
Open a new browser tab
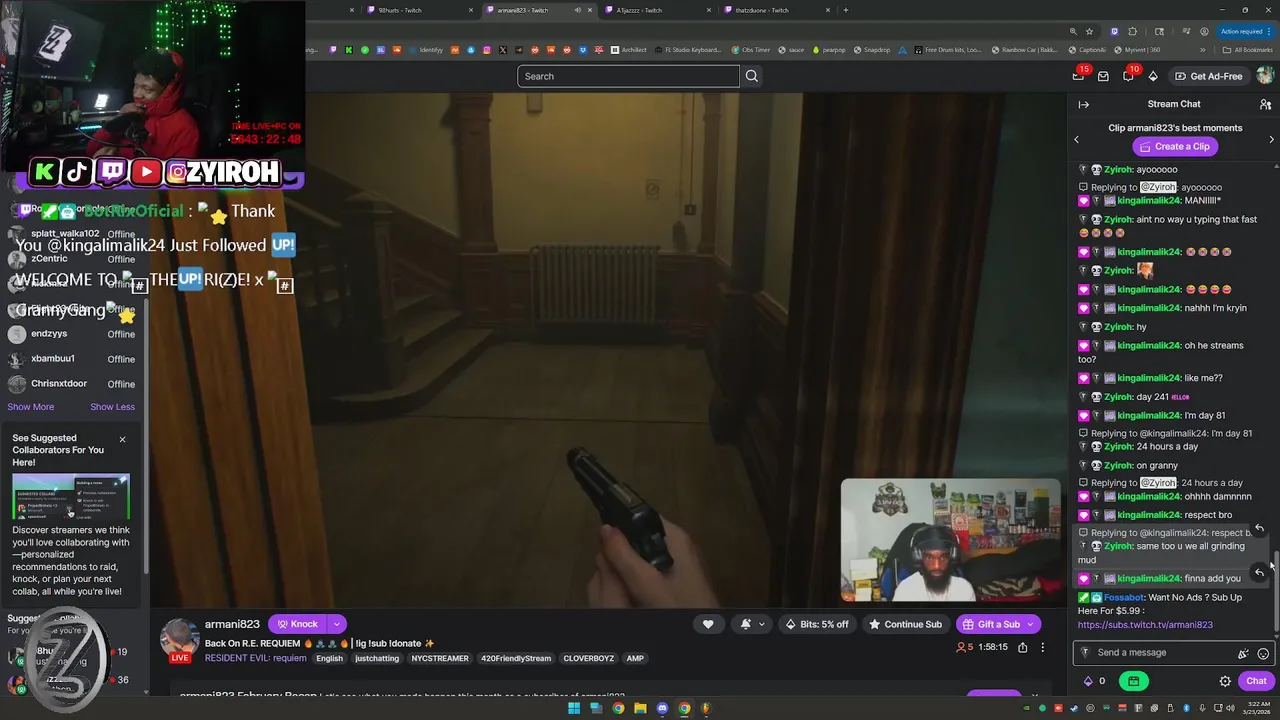846,10
